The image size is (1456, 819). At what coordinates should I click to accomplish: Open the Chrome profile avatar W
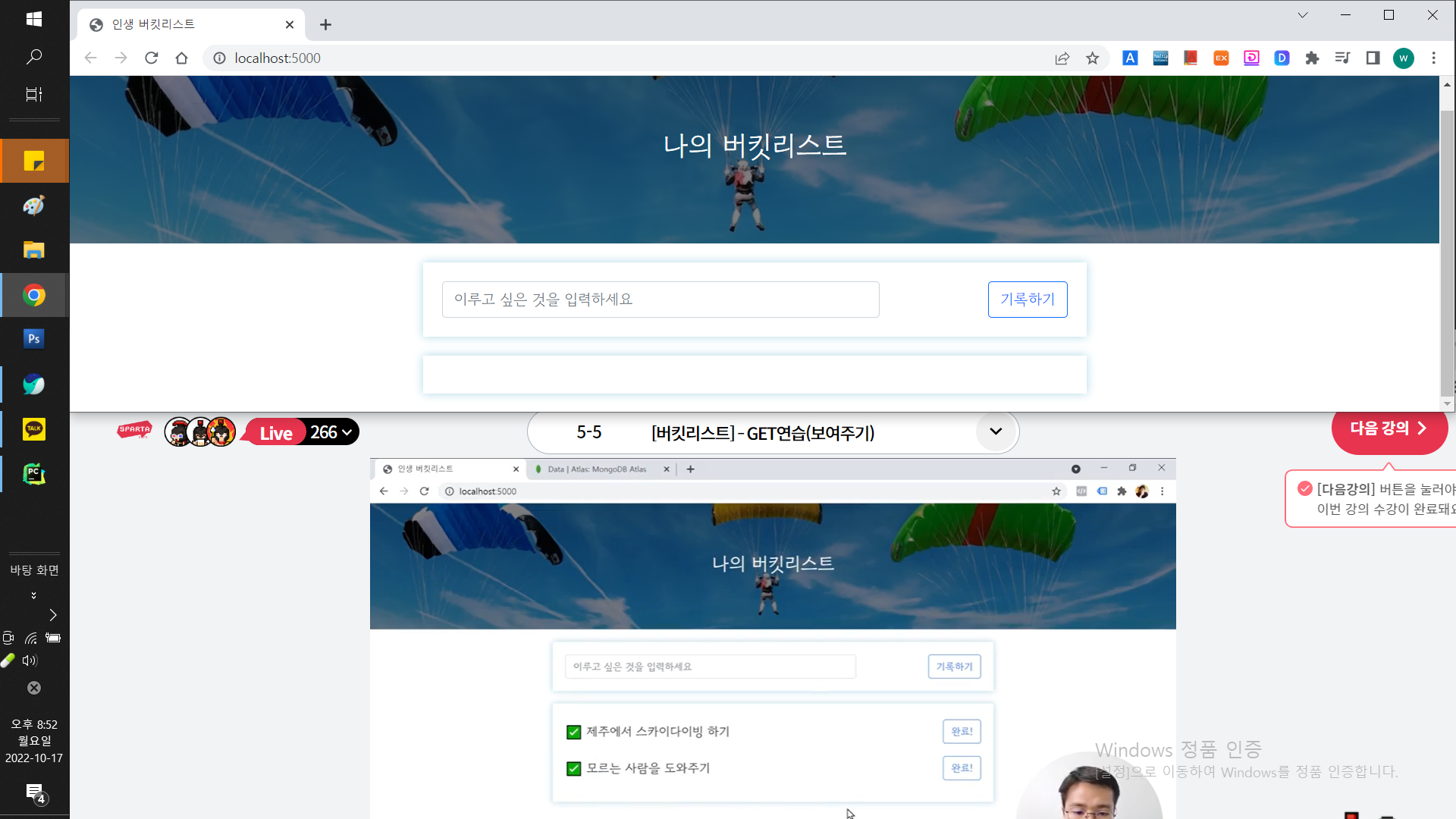(x=1404, y=58)
